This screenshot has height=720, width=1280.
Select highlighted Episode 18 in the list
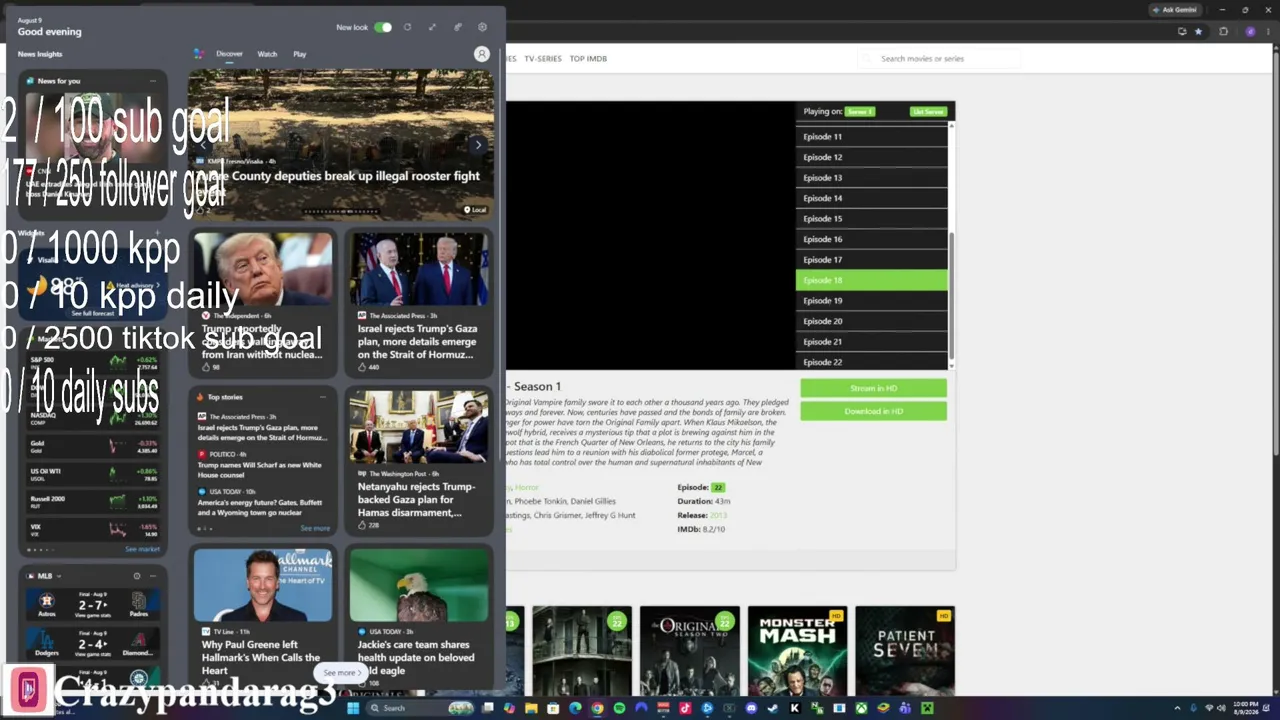pyautogui.click(x=871, y=280)
